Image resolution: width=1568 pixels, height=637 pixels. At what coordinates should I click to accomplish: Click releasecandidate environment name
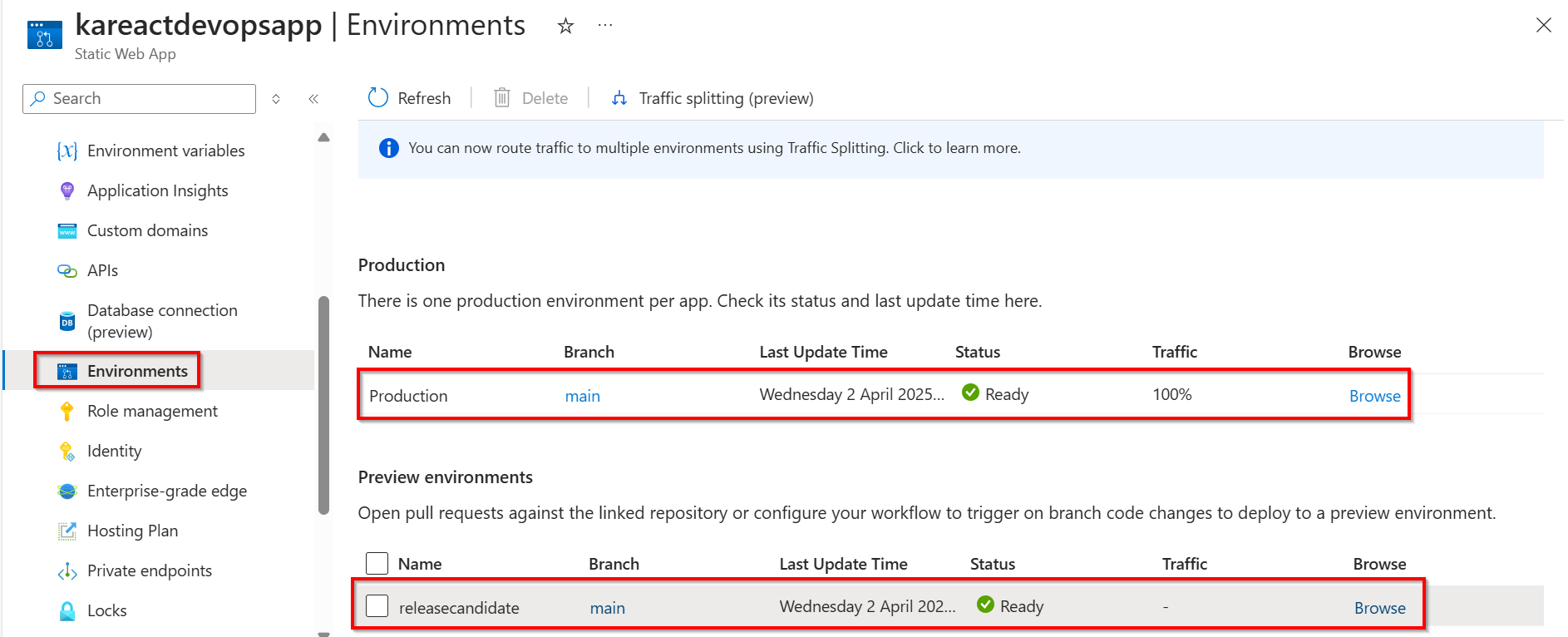459,608
